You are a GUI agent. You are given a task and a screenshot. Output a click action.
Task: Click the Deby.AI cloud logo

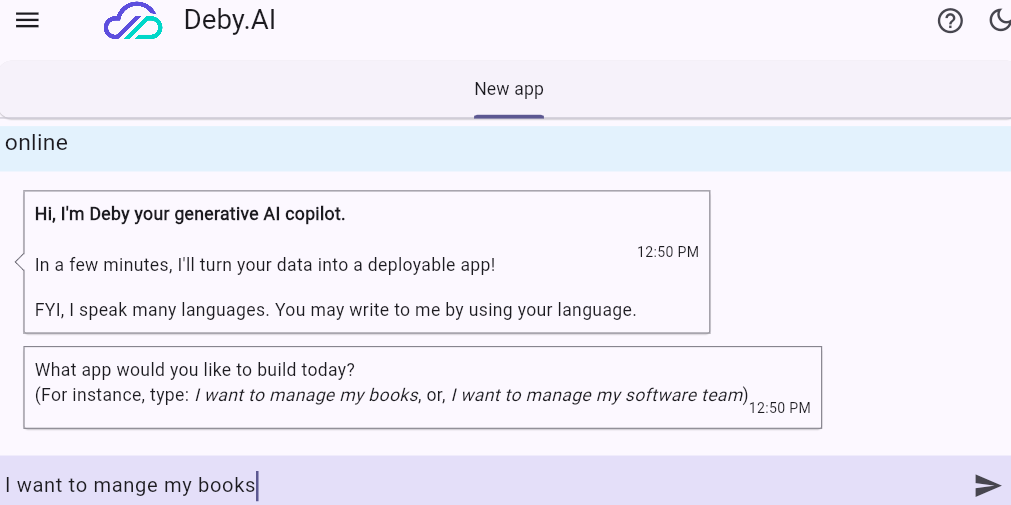pyautogui.click(x=133, y=21)
